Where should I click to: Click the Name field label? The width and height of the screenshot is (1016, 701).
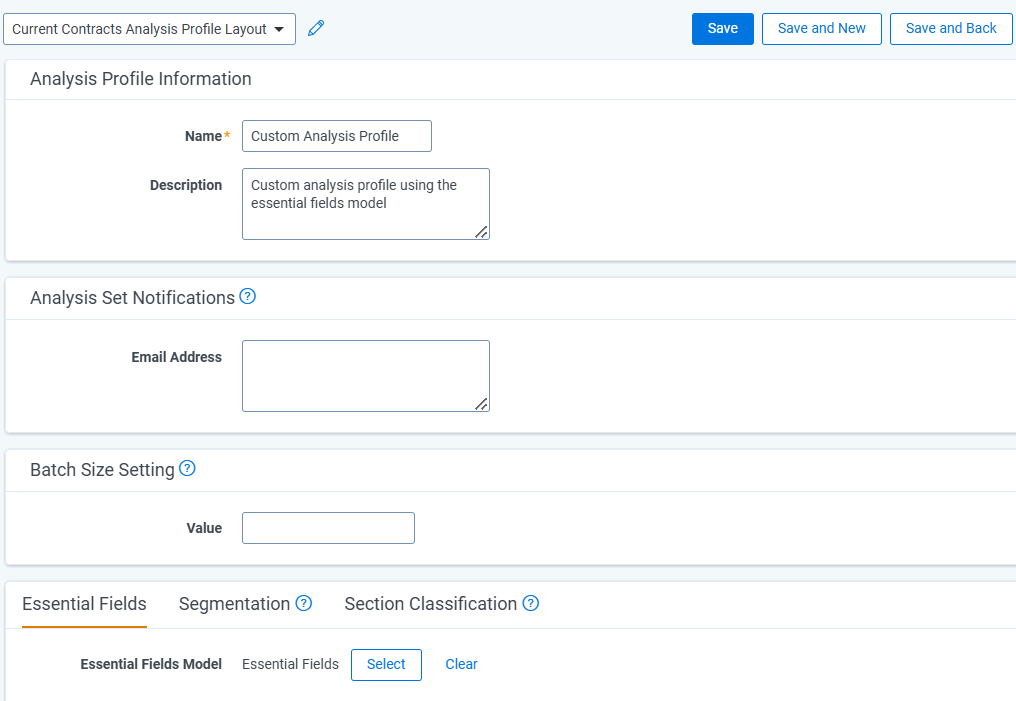203,137
